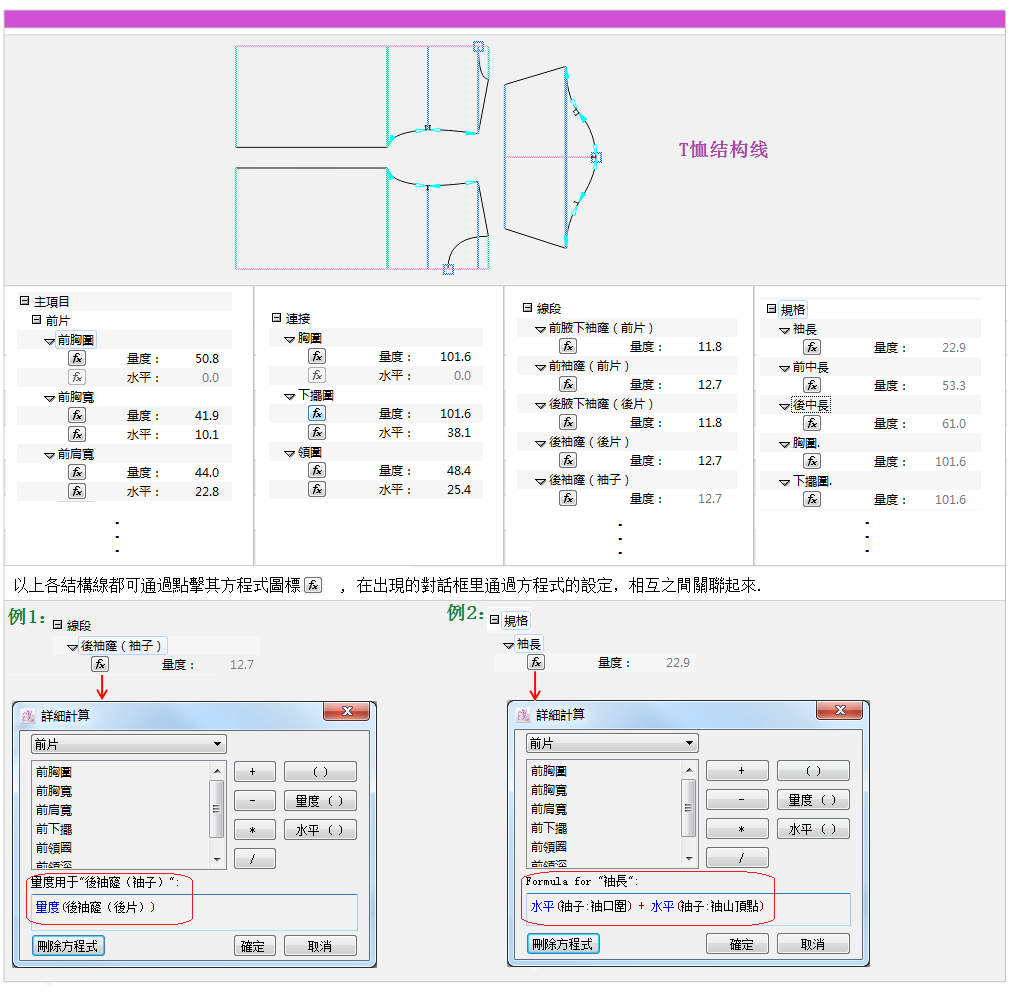Click 量度 ( ) button in 袖長 dialog
This screenshot has width=1012, height=999.
[x=813, y=800]
